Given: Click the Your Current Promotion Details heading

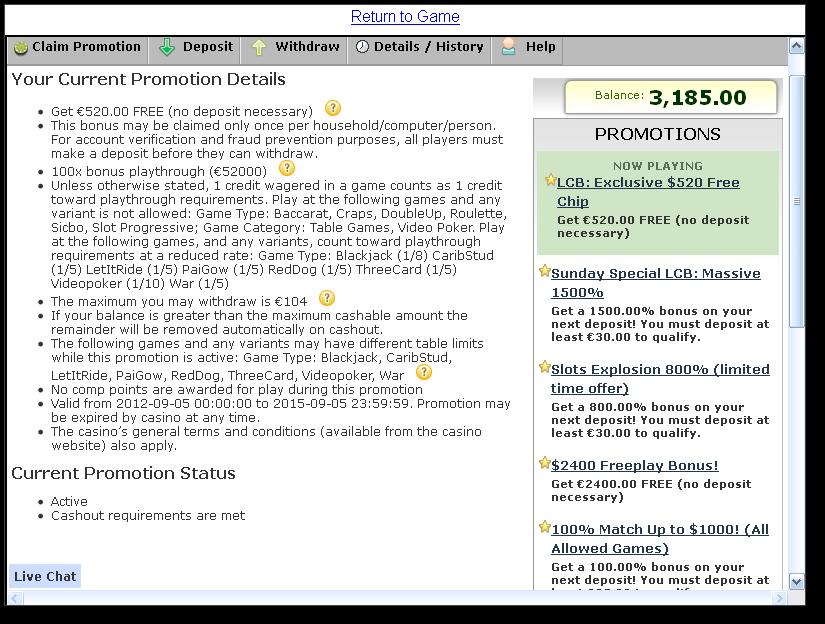Looking at the screenshot, I should [148, 79].
